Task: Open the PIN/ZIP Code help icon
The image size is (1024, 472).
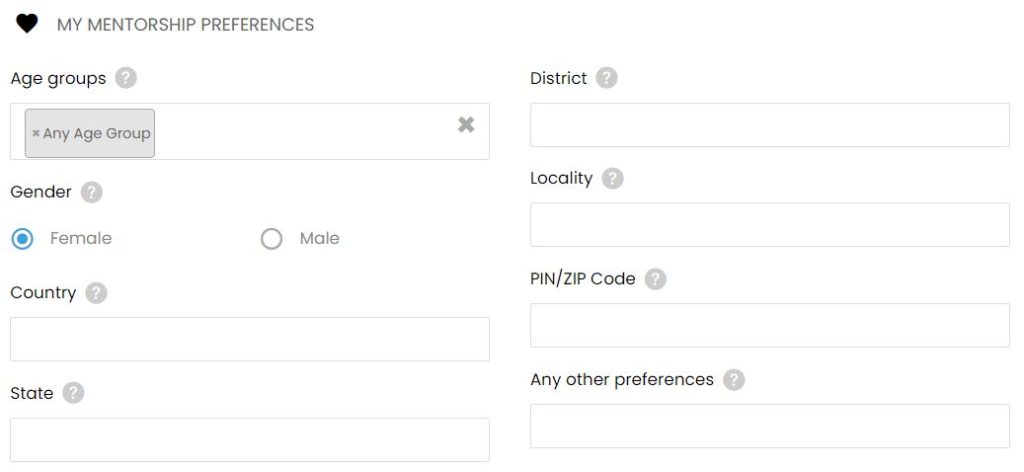Action: point(656,279)
